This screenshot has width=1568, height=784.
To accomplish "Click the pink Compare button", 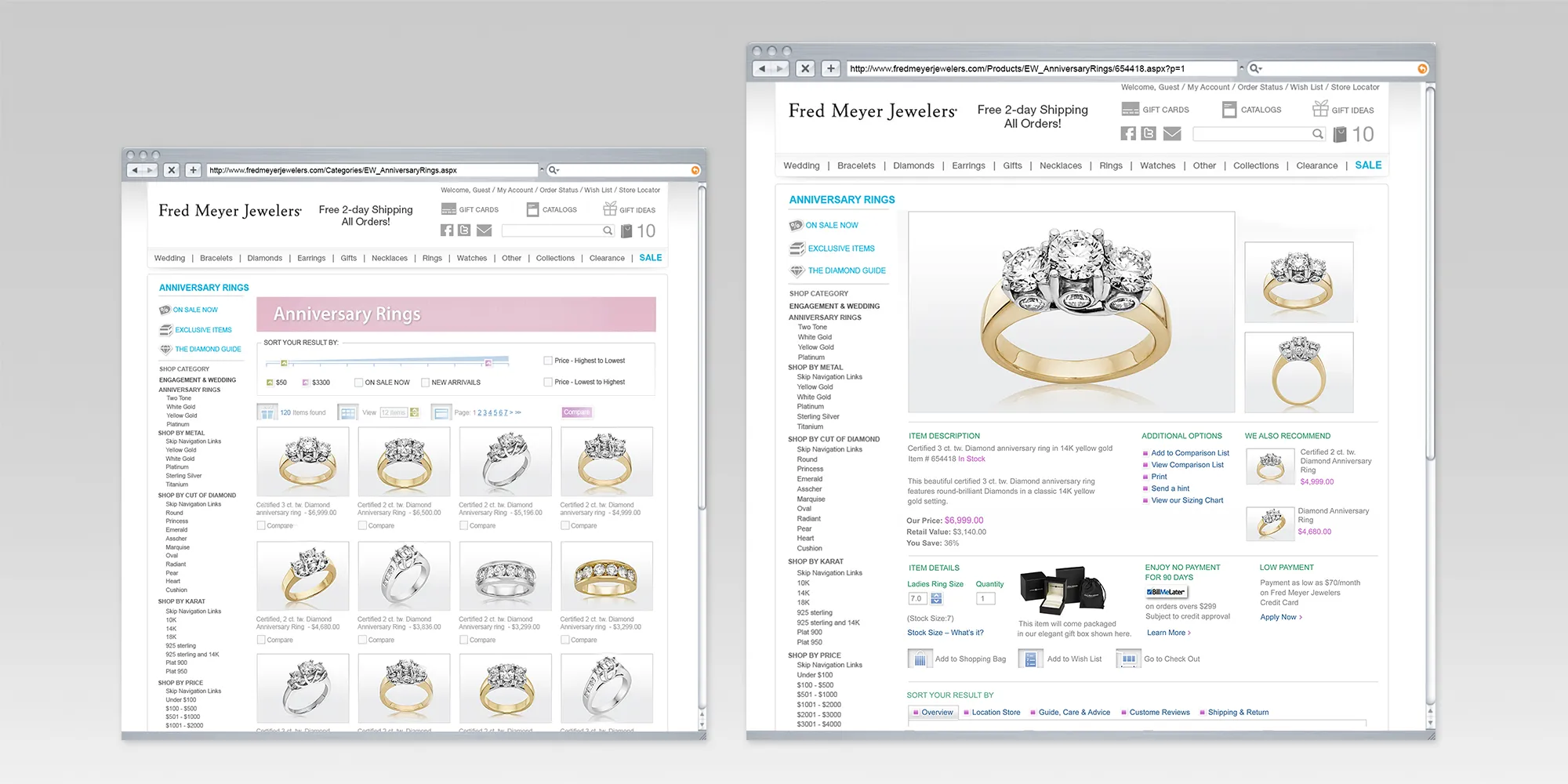I will pyautogui.click(x=576, y=412).
